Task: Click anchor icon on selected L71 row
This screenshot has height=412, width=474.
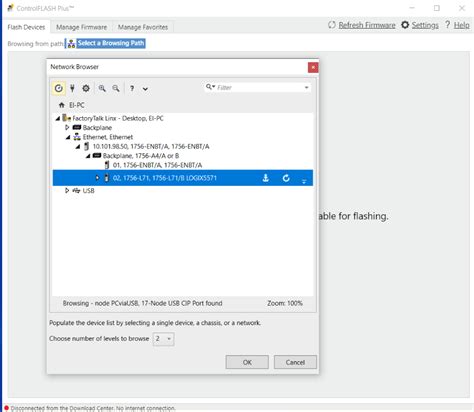Action: (266, 178)
